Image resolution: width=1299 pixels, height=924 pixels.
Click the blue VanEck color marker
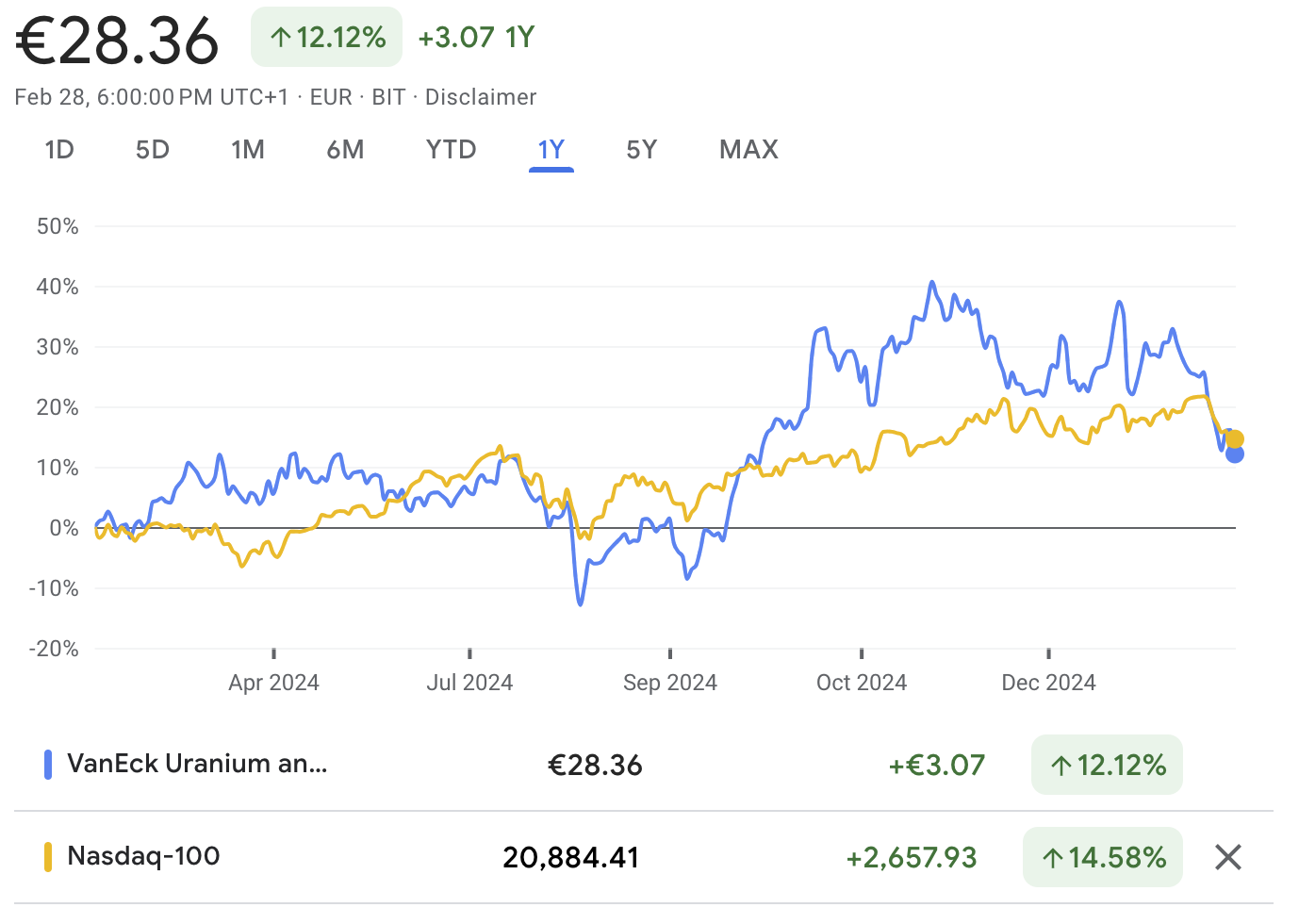(48, 765)
